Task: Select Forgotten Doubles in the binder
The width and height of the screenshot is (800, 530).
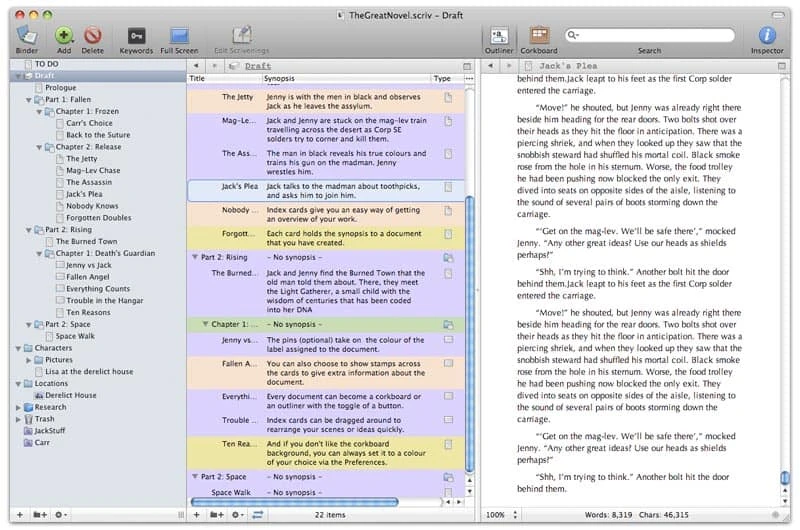Action: [98, 218]
